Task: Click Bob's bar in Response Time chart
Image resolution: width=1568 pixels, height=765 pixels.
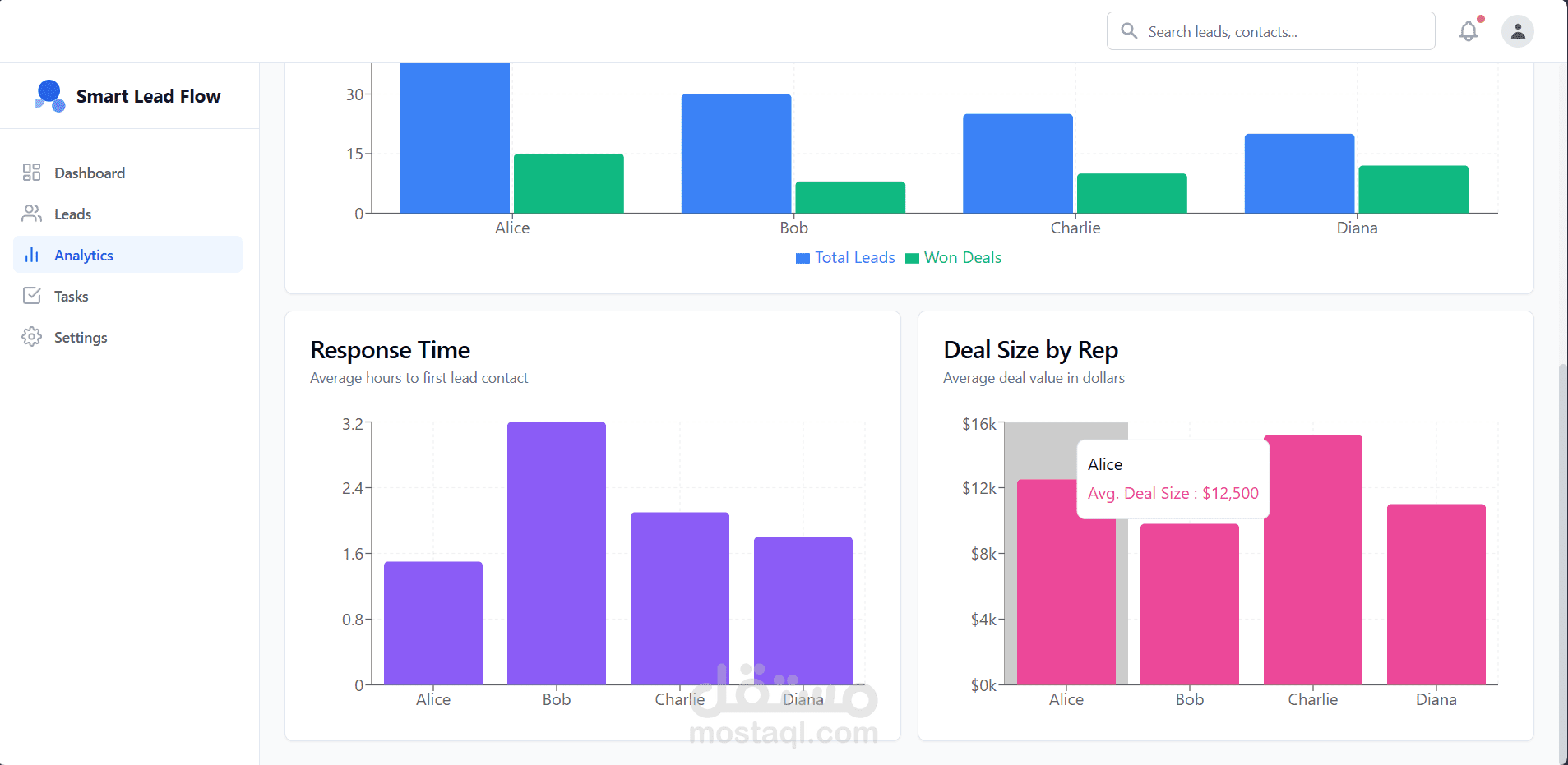Action: (x=557, y=553)
